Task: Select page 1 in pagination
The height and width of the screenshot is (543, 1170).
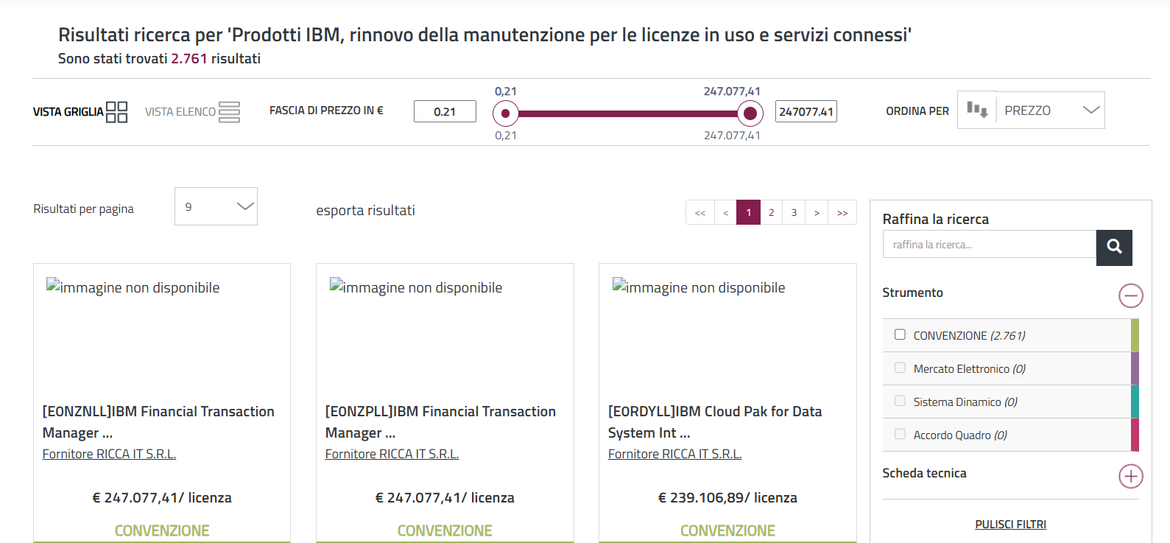Action: pos(748,213)
